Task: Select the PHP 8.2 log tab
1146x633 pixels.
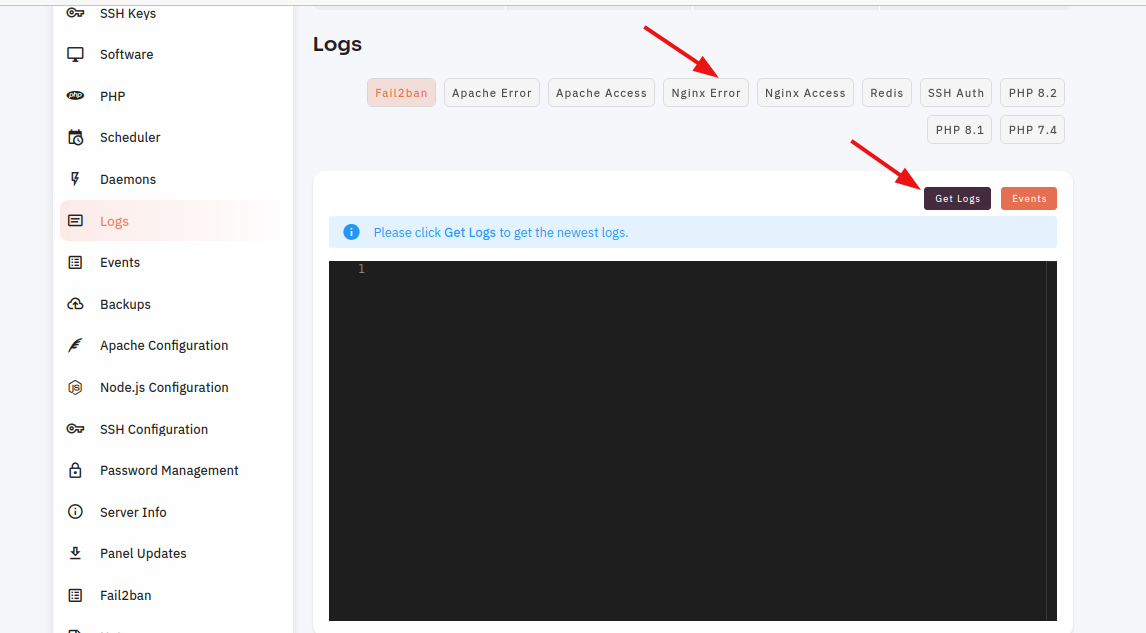Action: 1033,93
